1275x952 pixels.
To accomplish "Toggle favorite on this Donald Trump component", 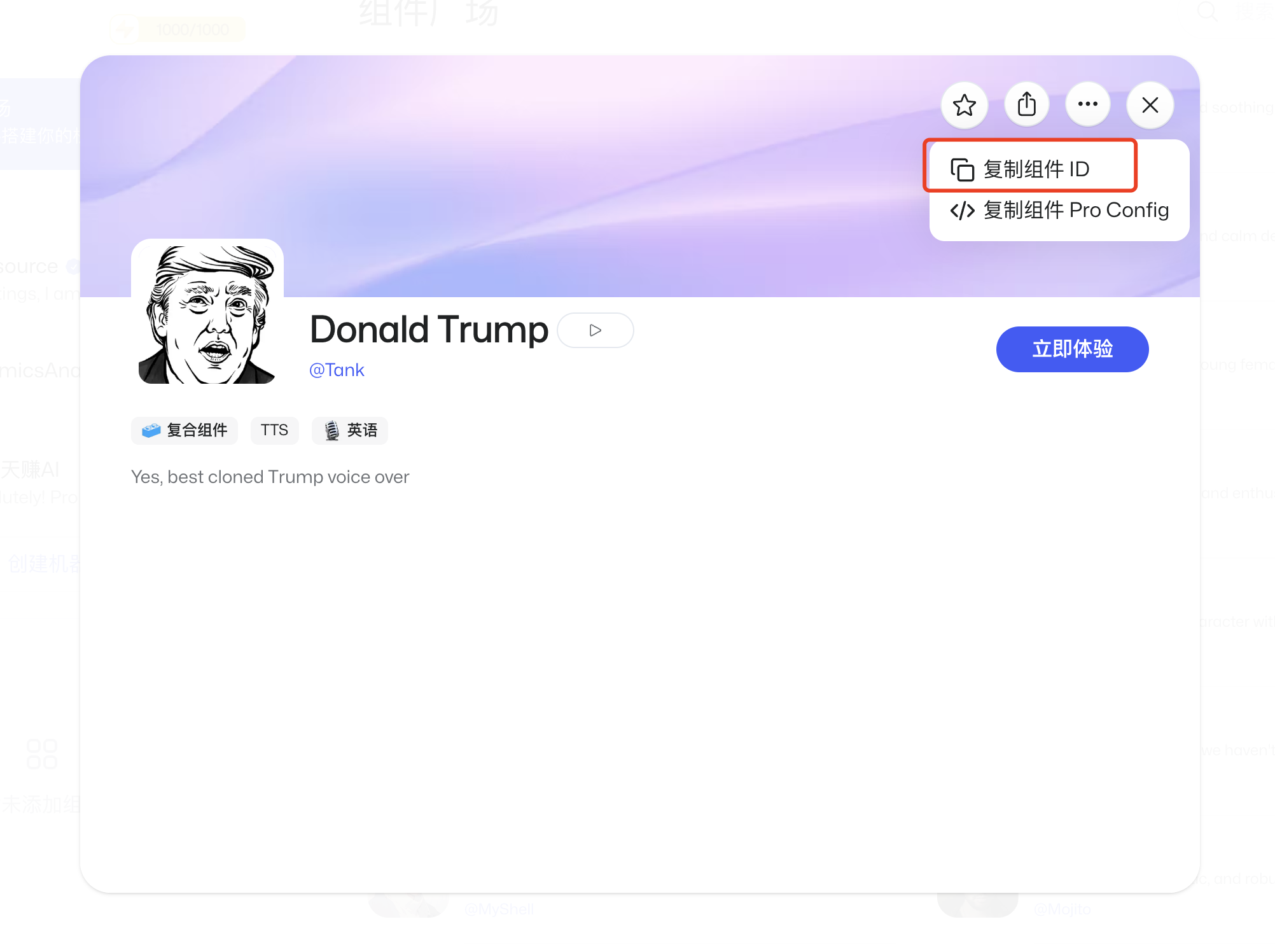I will [964, 104].
